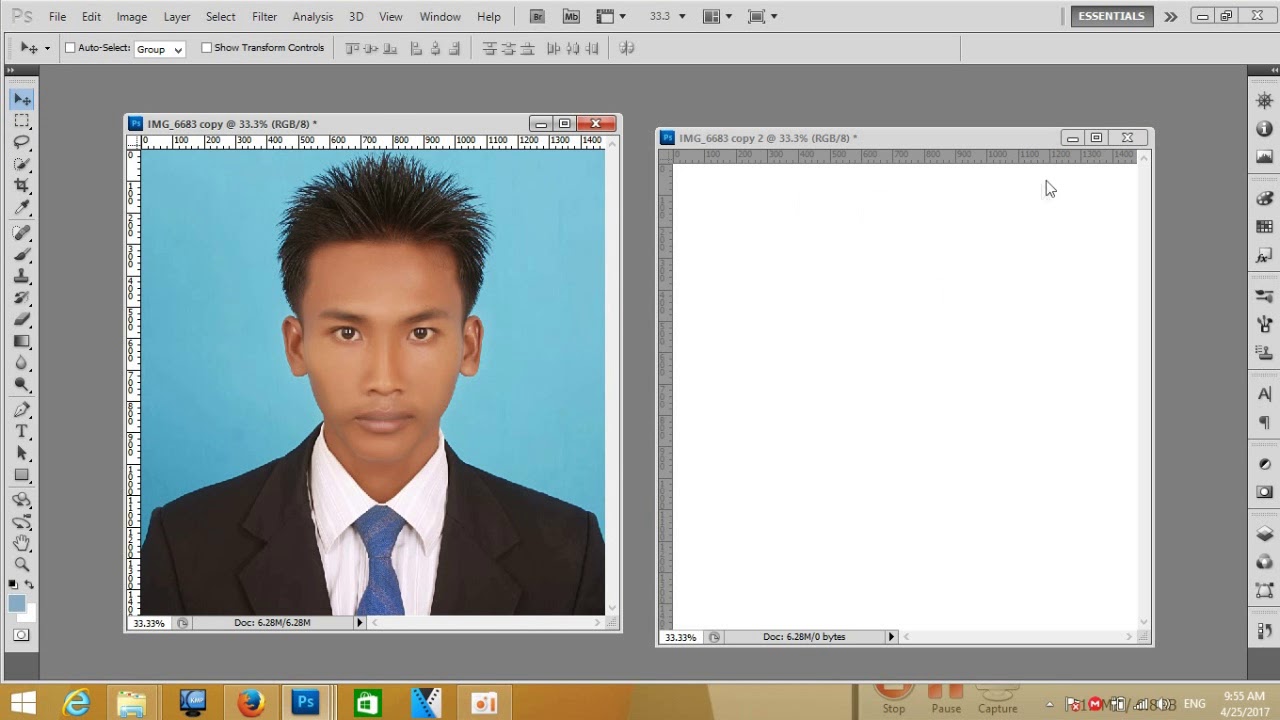Image resolution: width=1280 pixels, height=720 pixels.
Task: Select the Path Selection tool
Action: coord(22,453)
